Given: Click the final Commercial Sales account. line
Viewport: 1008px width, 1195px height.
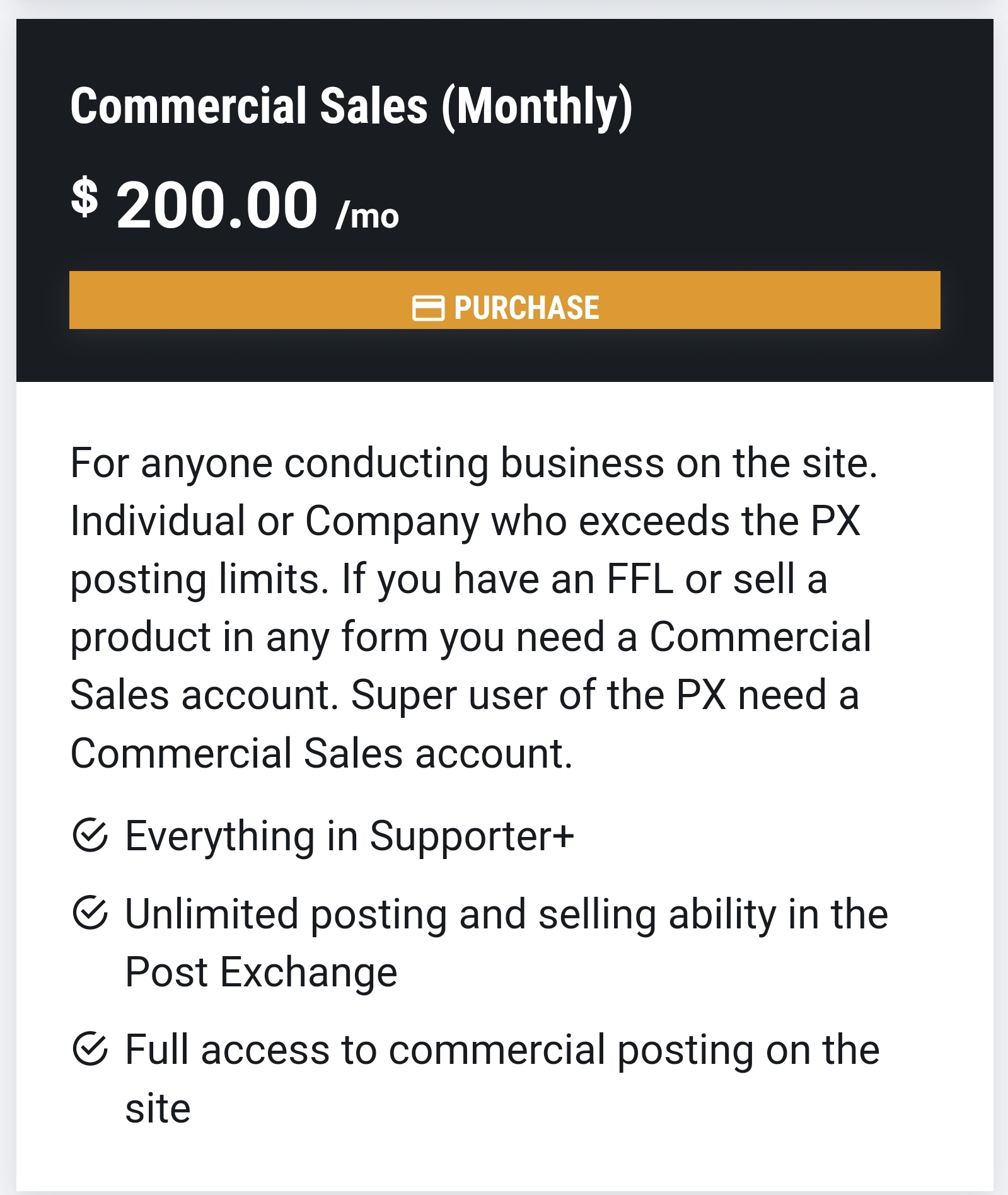Looking at the screenshot, I should click(x=322, y=753).
